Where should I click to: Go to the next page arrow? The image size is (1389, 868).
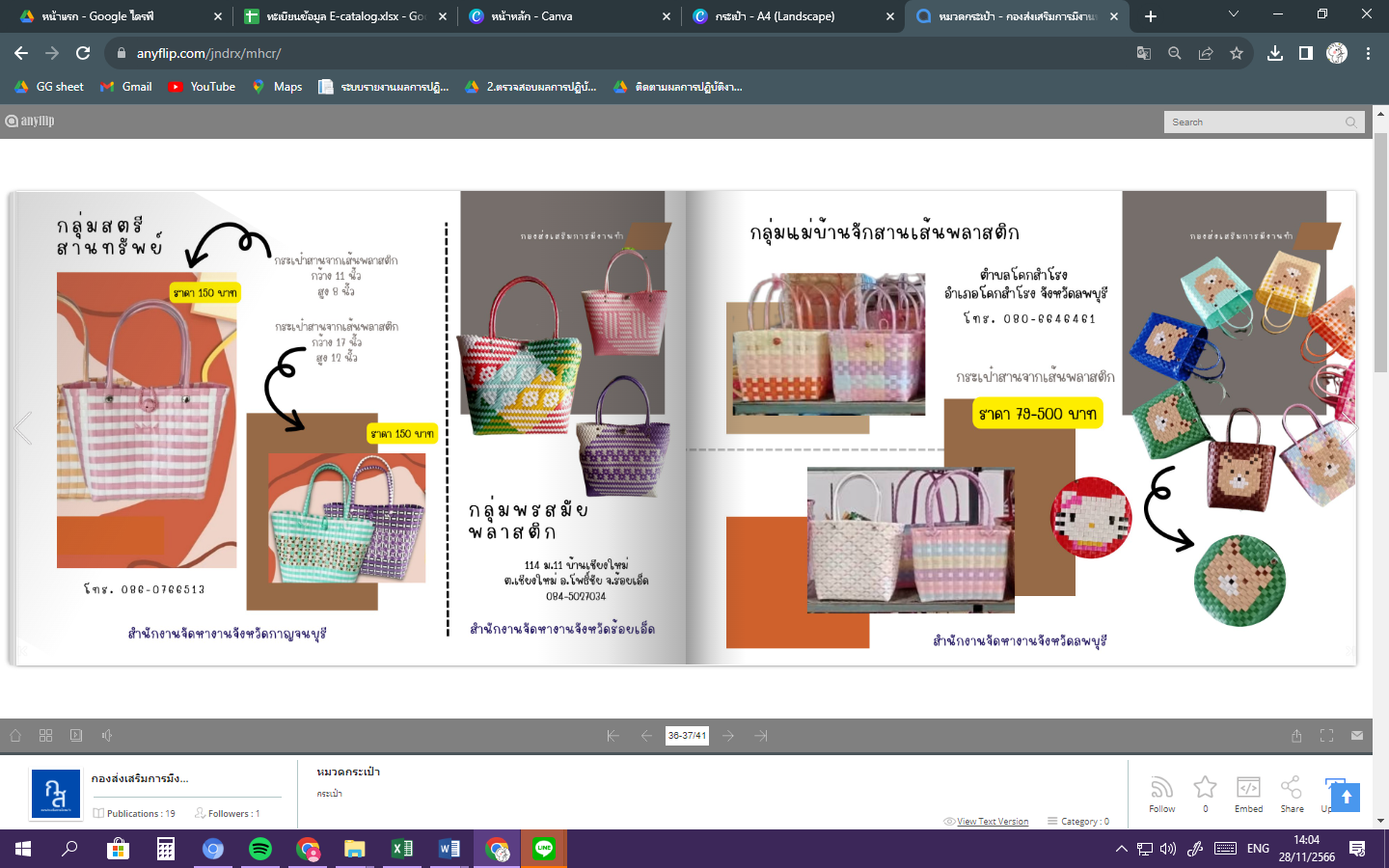728,736
